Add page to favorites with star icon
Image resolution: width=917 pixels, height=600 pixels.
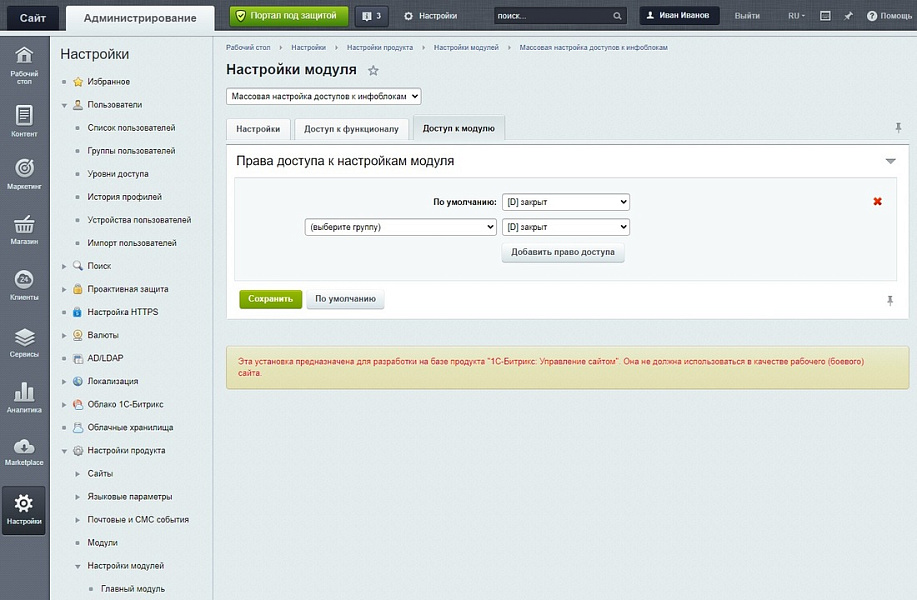[374, 71]
